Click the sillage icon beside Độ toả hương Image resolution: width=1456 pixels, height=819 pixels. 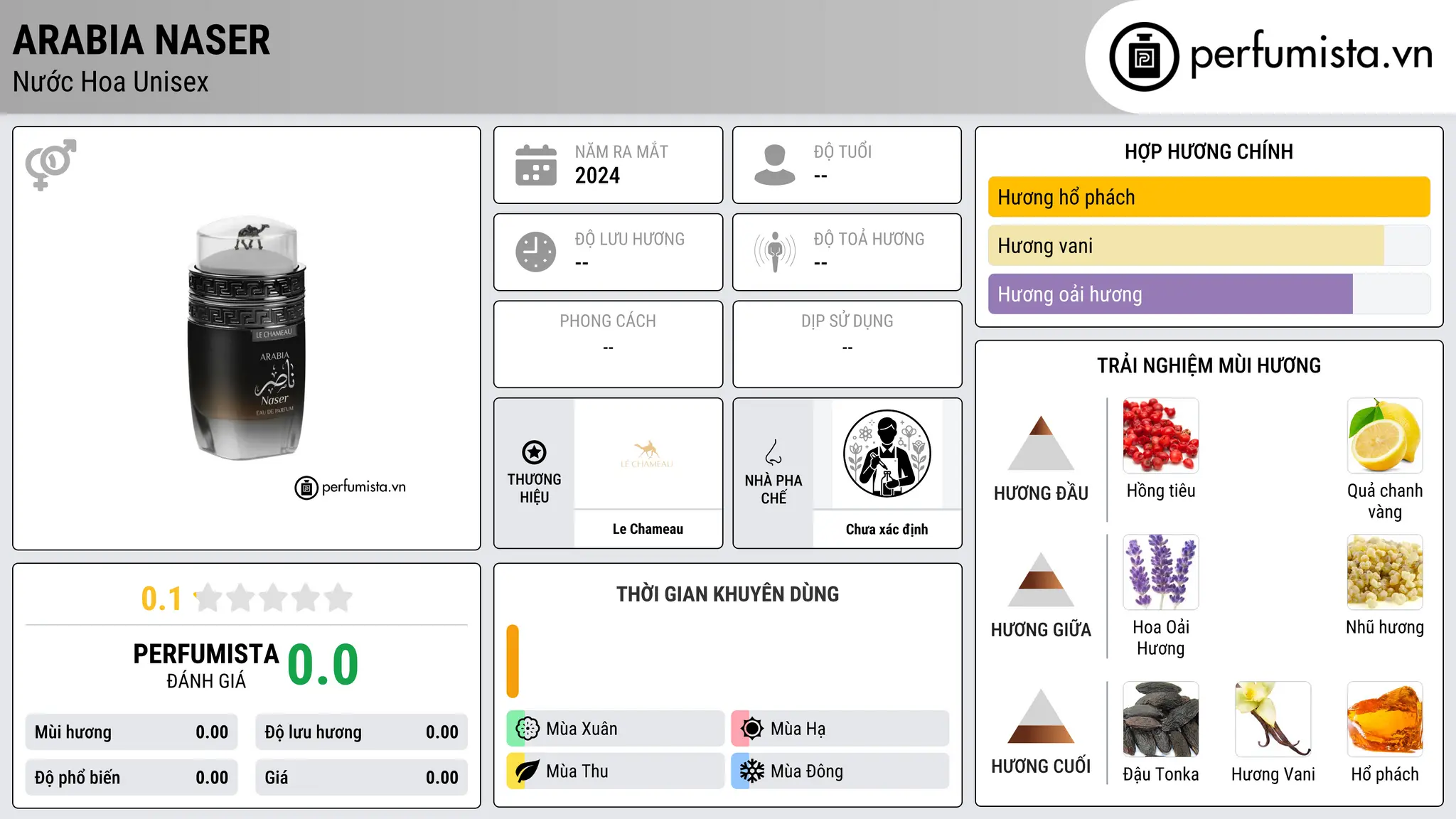tap(774, 252)
